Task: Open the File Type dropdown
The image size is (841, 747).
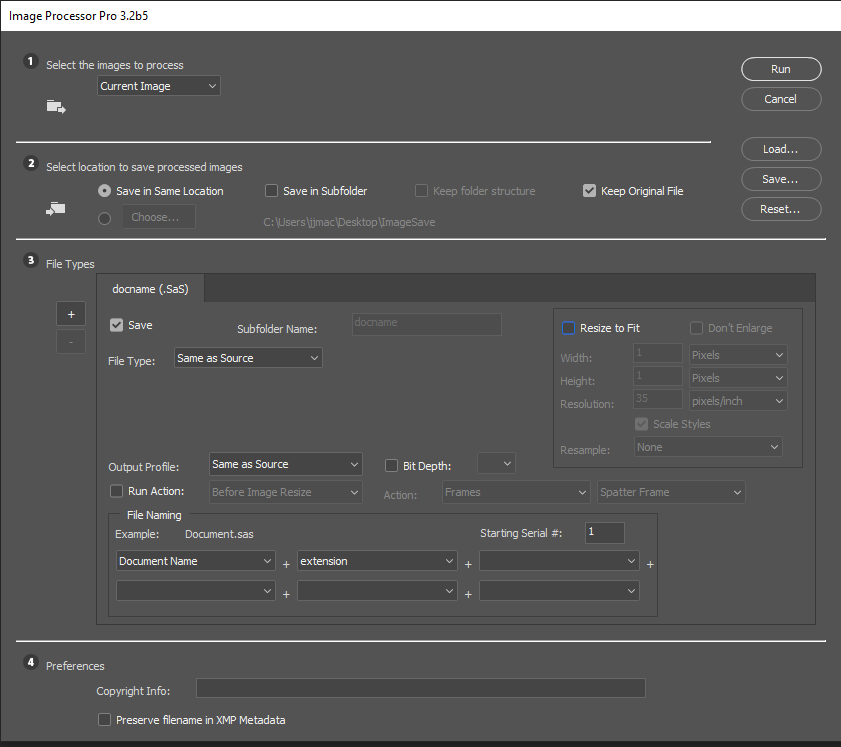Action: (248, 357)
